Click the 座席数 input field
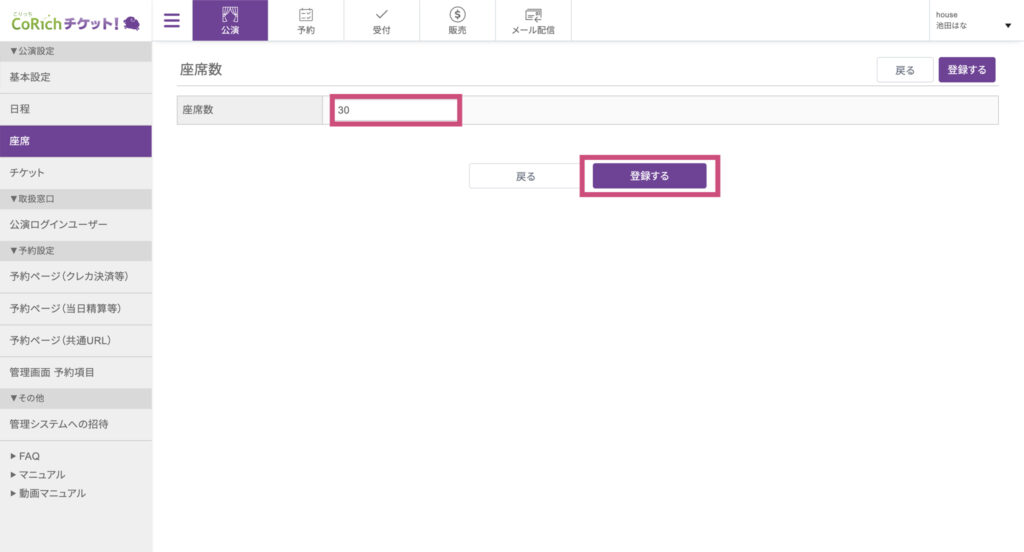1024x552 pixels. pos(396,110)
